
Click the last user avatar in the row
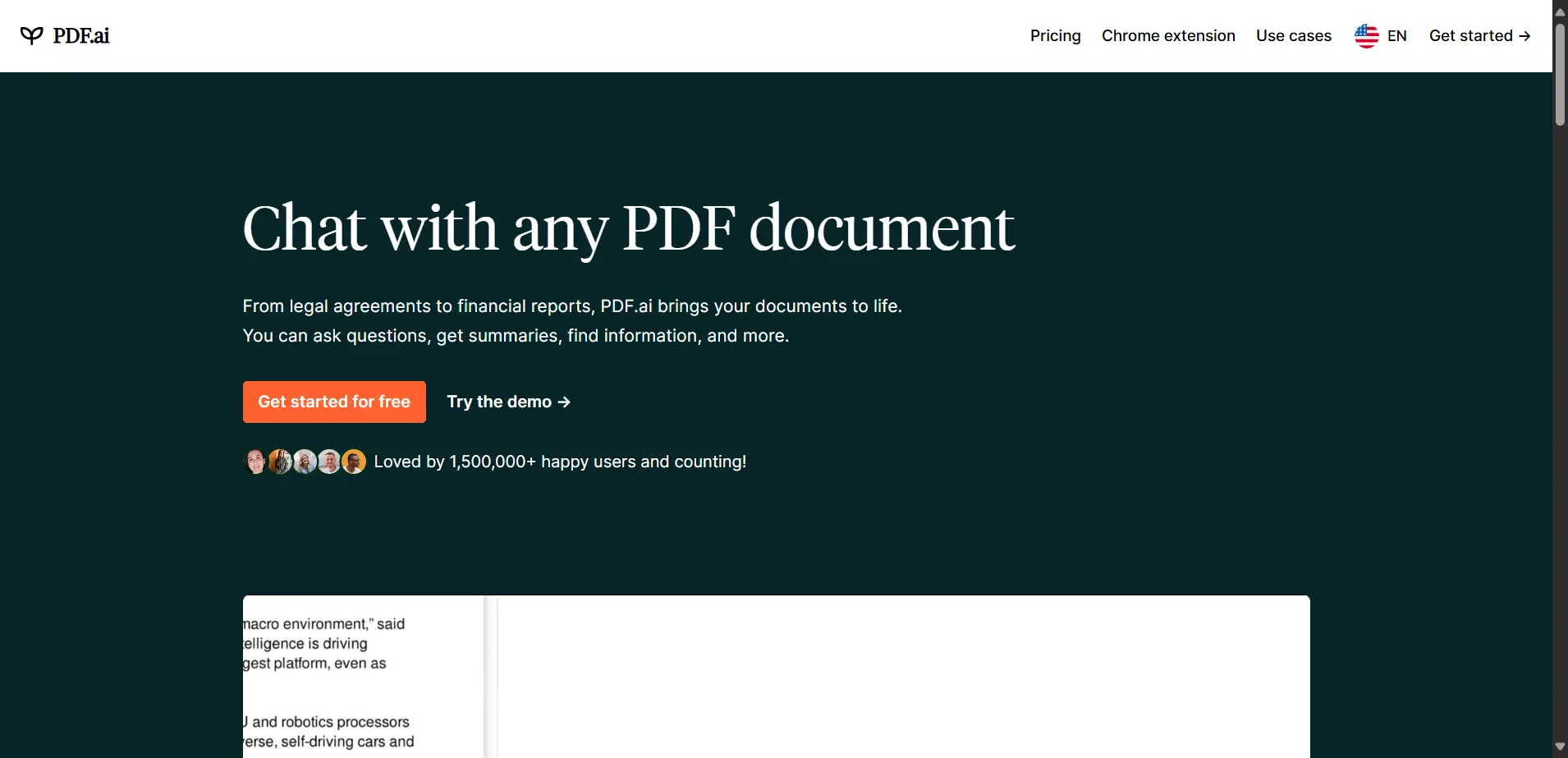pos(354,462)
